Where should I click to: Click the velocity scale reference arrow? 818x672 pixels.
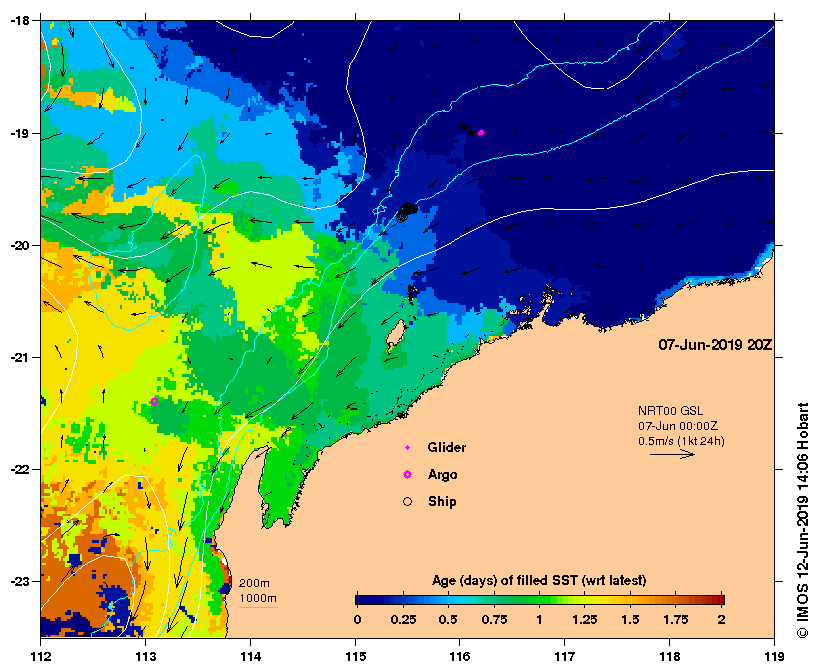672,454
